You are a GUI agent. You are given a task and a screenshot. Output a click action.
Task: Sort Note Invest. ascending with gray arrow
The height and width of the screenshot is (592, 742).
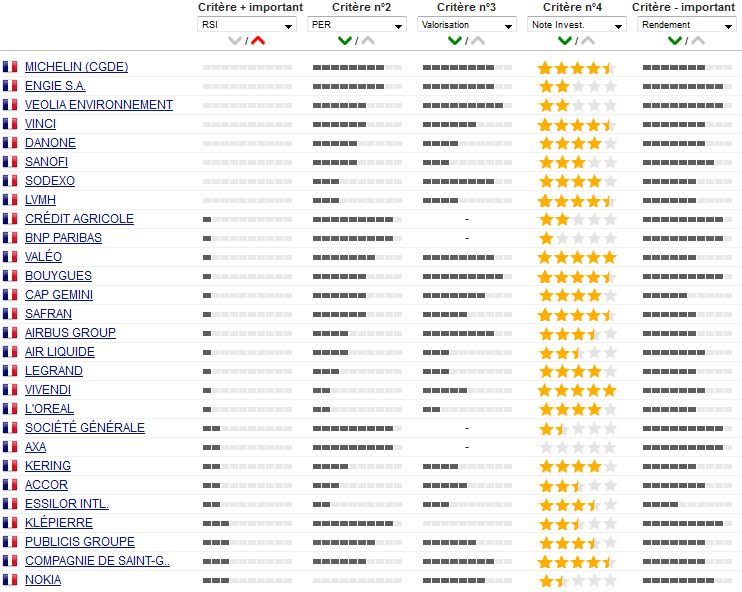click(x=588, y=41)
